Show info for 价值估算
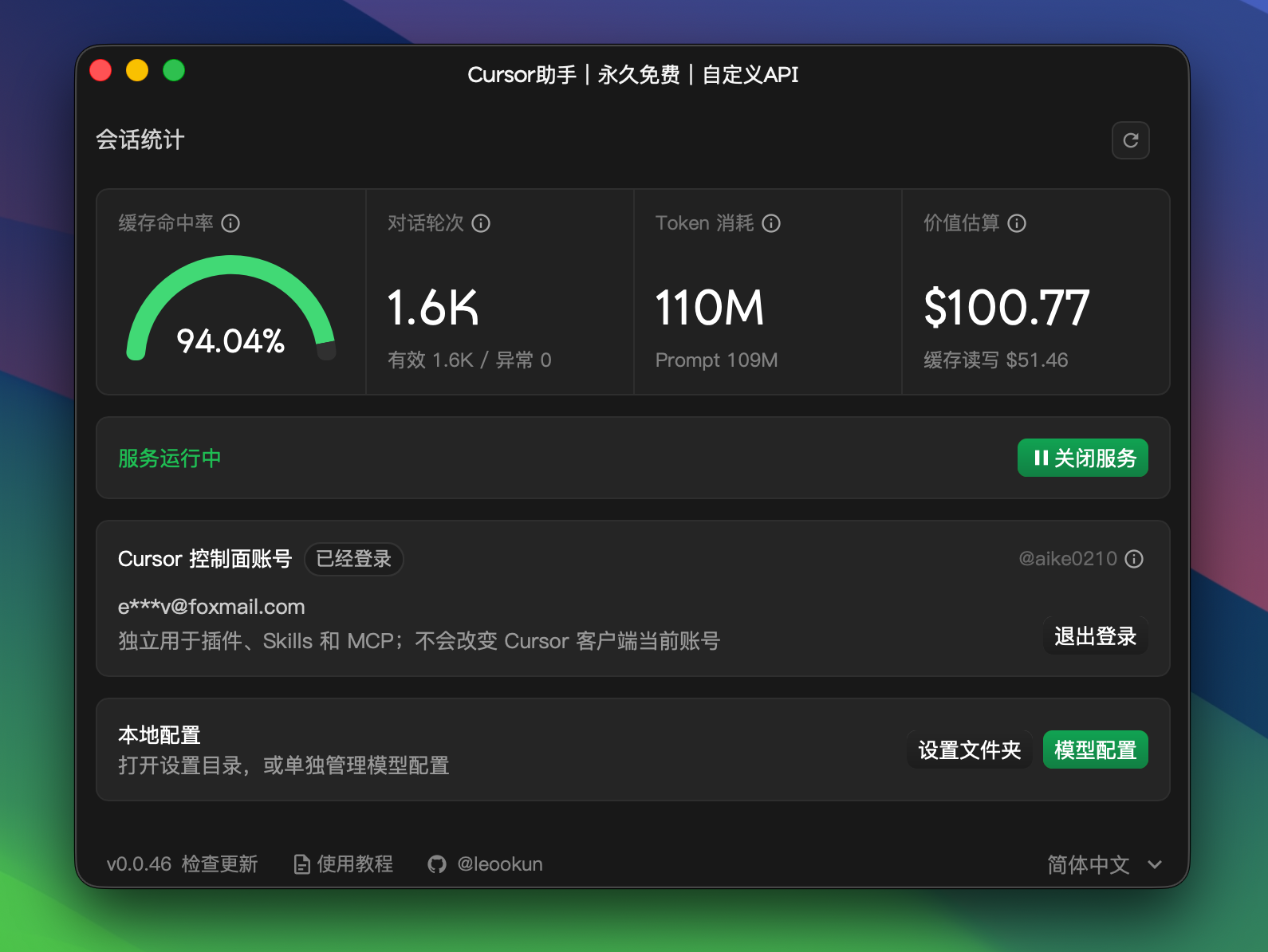1268x952 pixels. [1017, 223]
